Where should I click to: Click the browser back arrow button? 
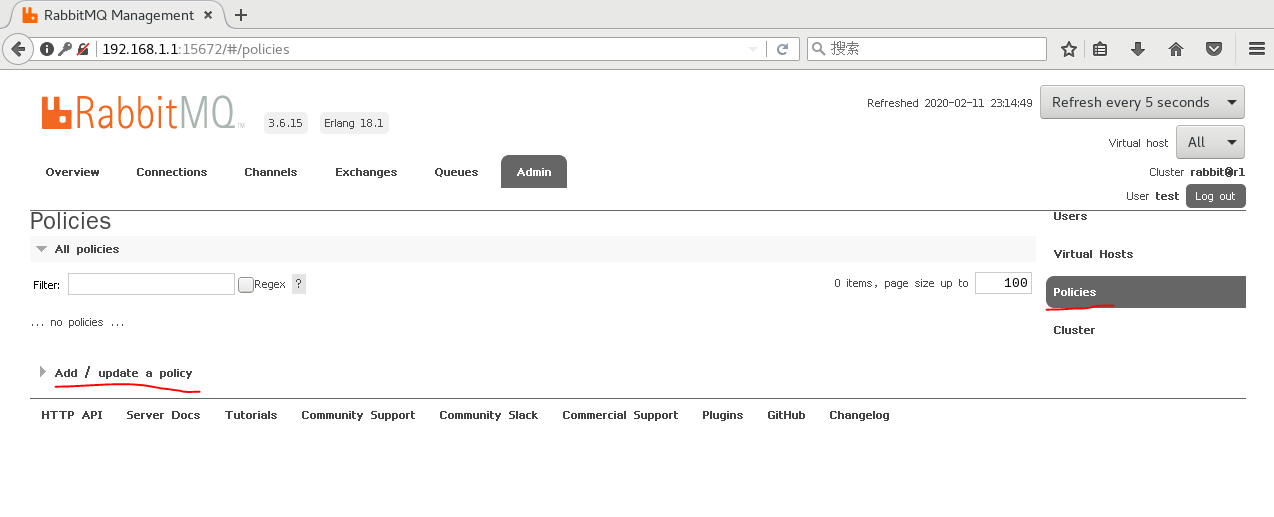18,49
